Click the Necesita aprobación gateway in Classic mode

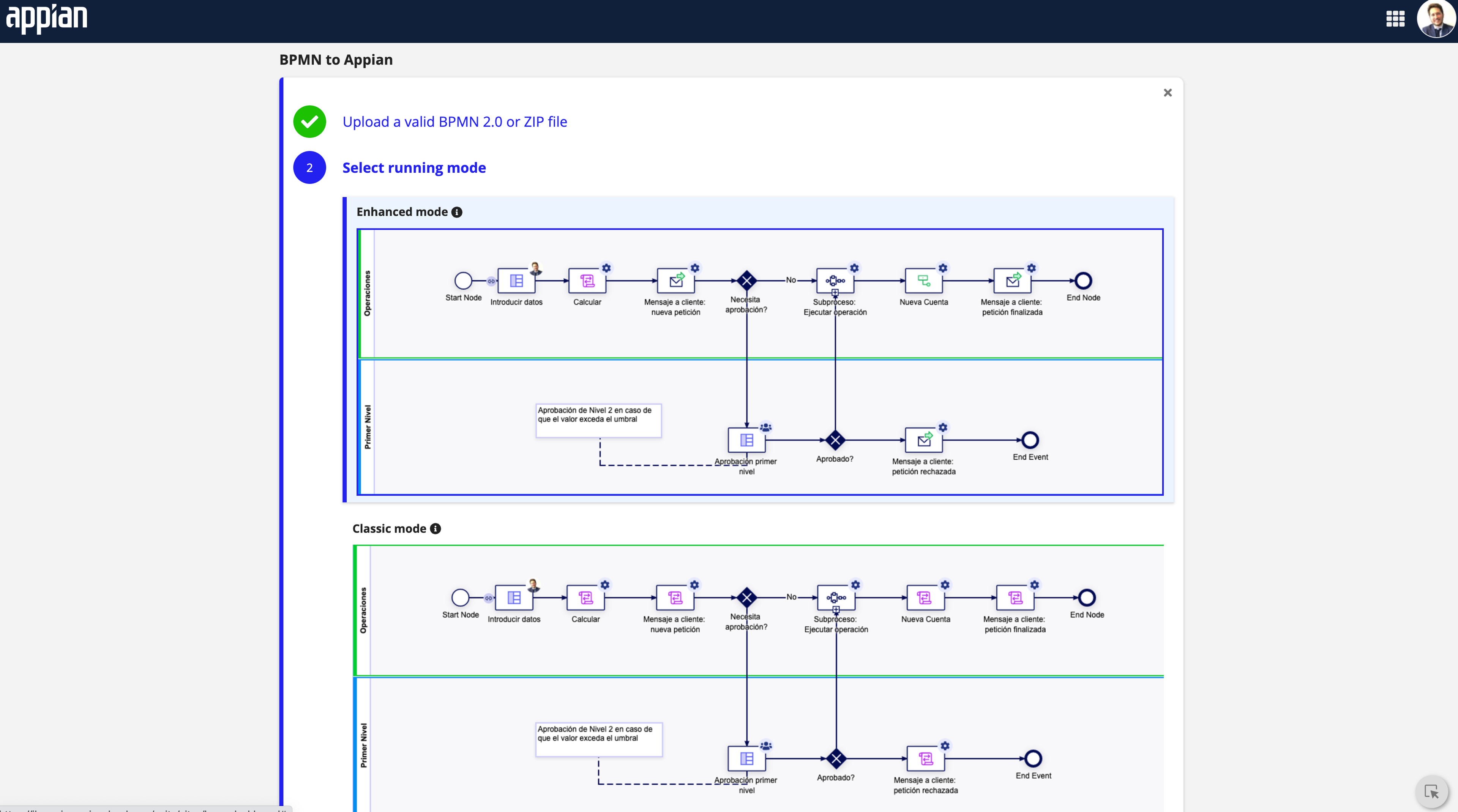(746, 598)
